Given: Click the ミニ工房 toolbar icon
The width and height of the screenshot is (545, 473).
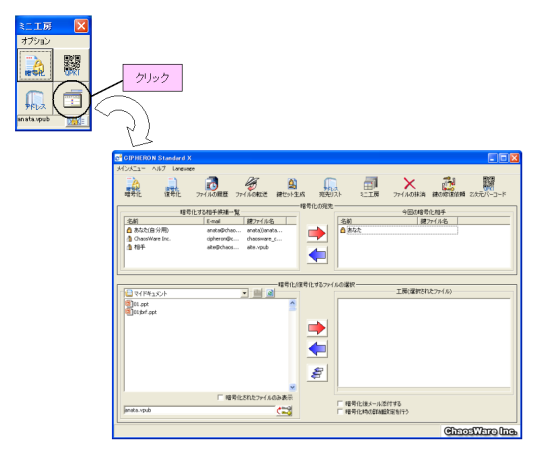Looking at the screenshot, I should (370, 187).
